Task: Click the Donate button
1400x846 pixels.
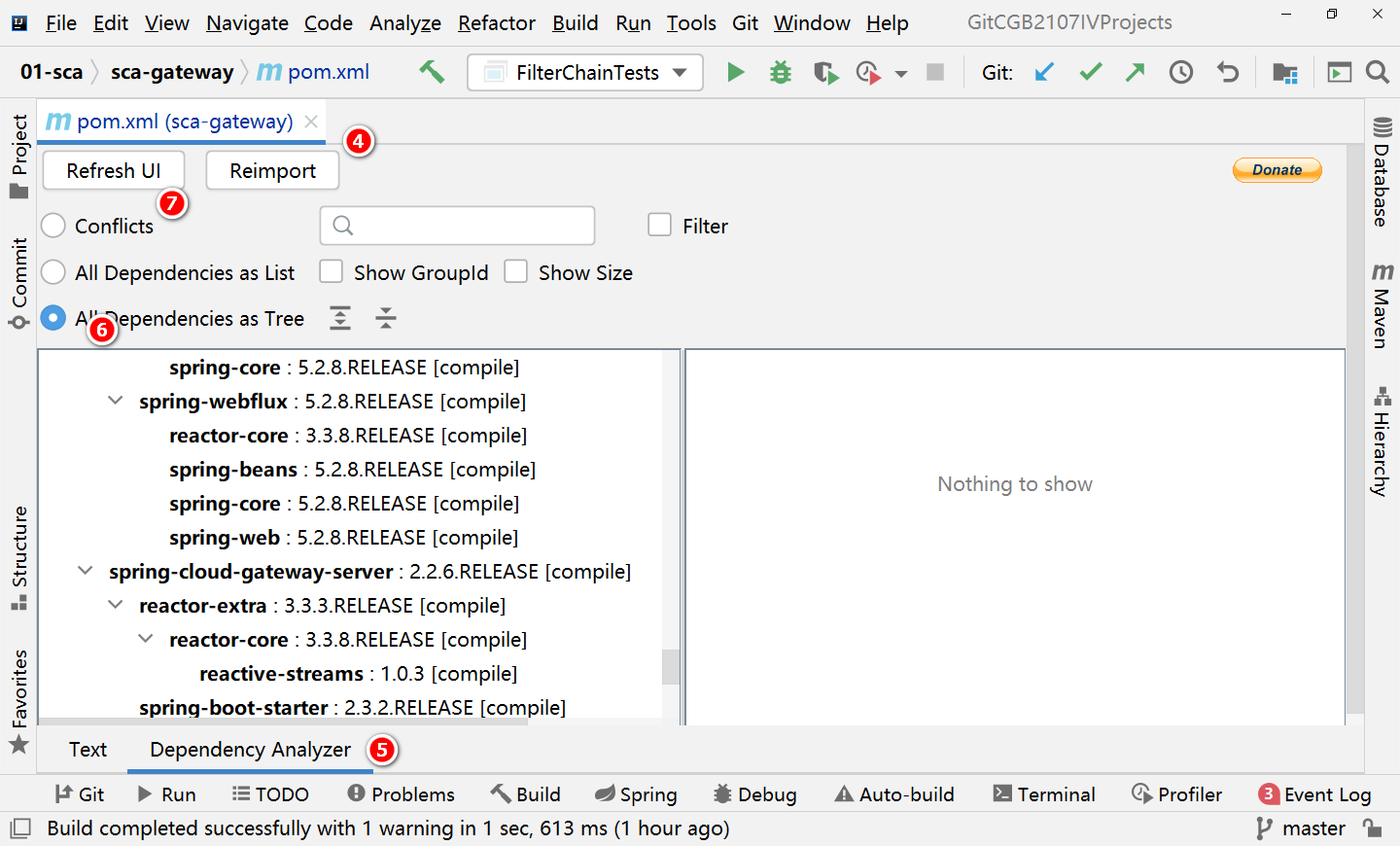Action: tap(1277, 170)
